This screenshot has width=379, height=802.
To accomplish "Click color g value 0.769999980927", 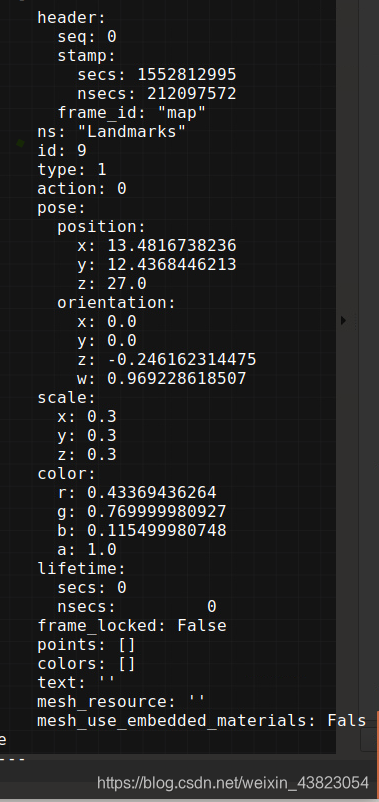I will [157, 511].
